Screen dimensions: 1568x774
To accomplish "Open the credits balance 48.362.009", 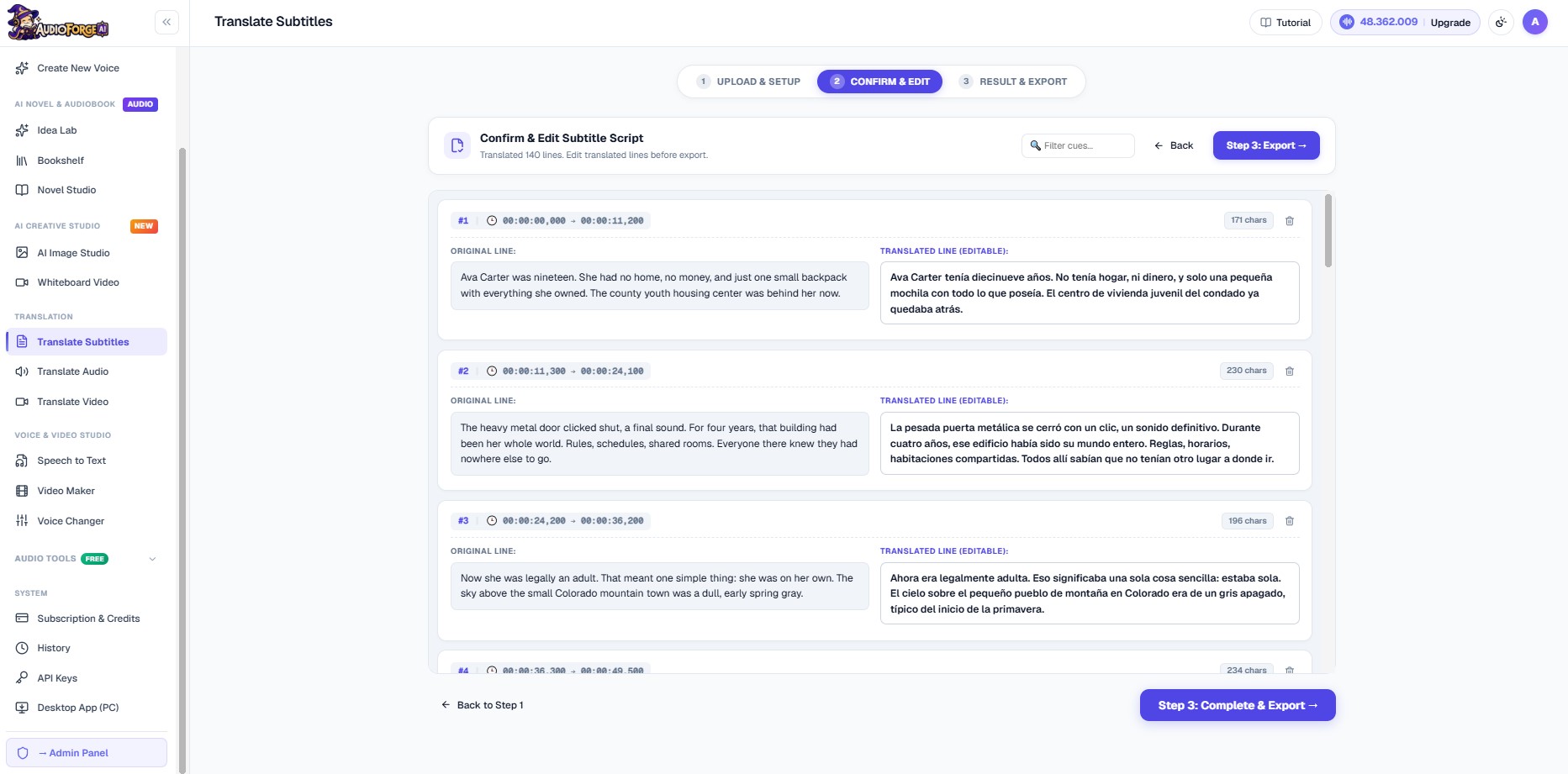I will pos(1378,23).
